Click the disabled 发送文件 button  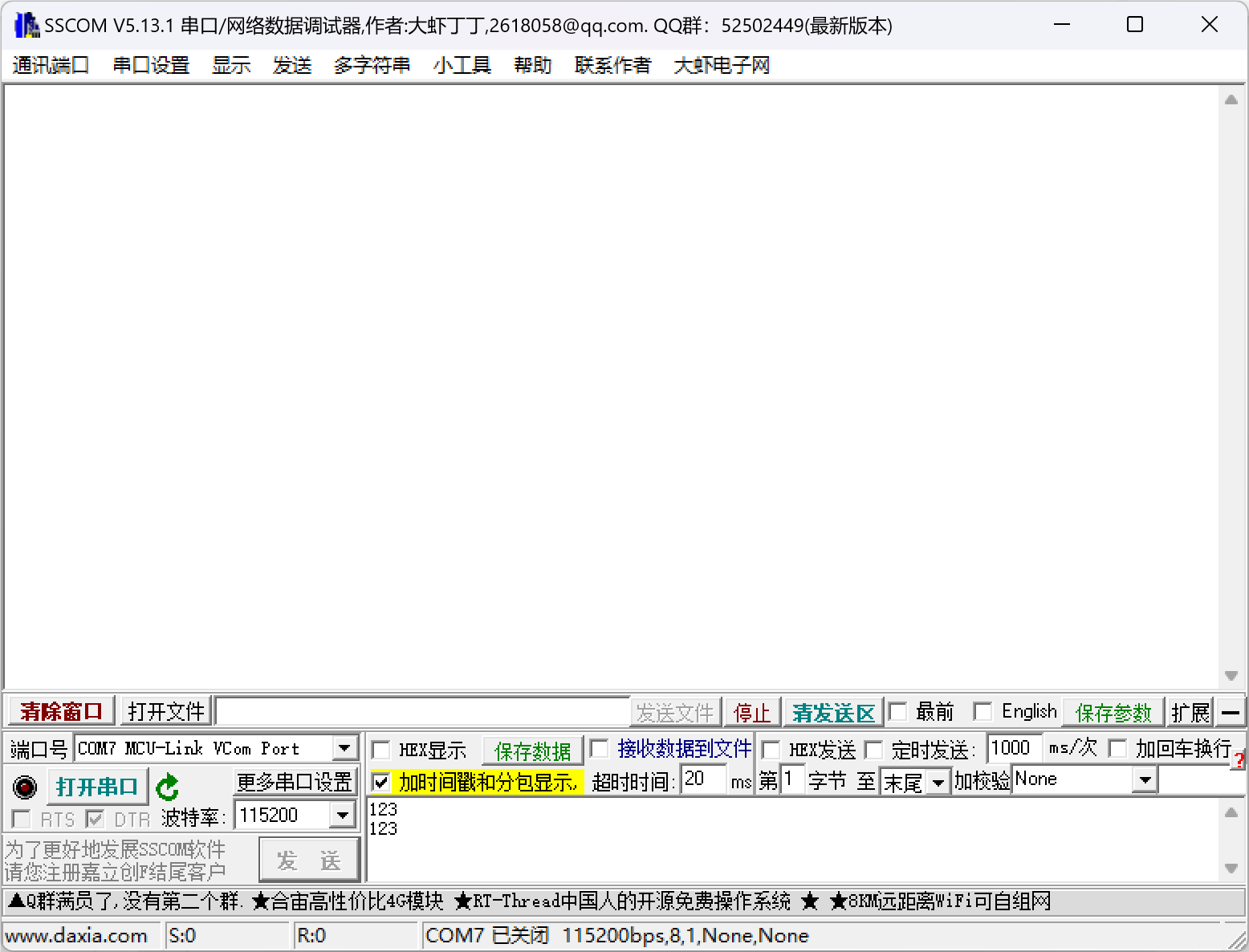(x=675, y=713)
